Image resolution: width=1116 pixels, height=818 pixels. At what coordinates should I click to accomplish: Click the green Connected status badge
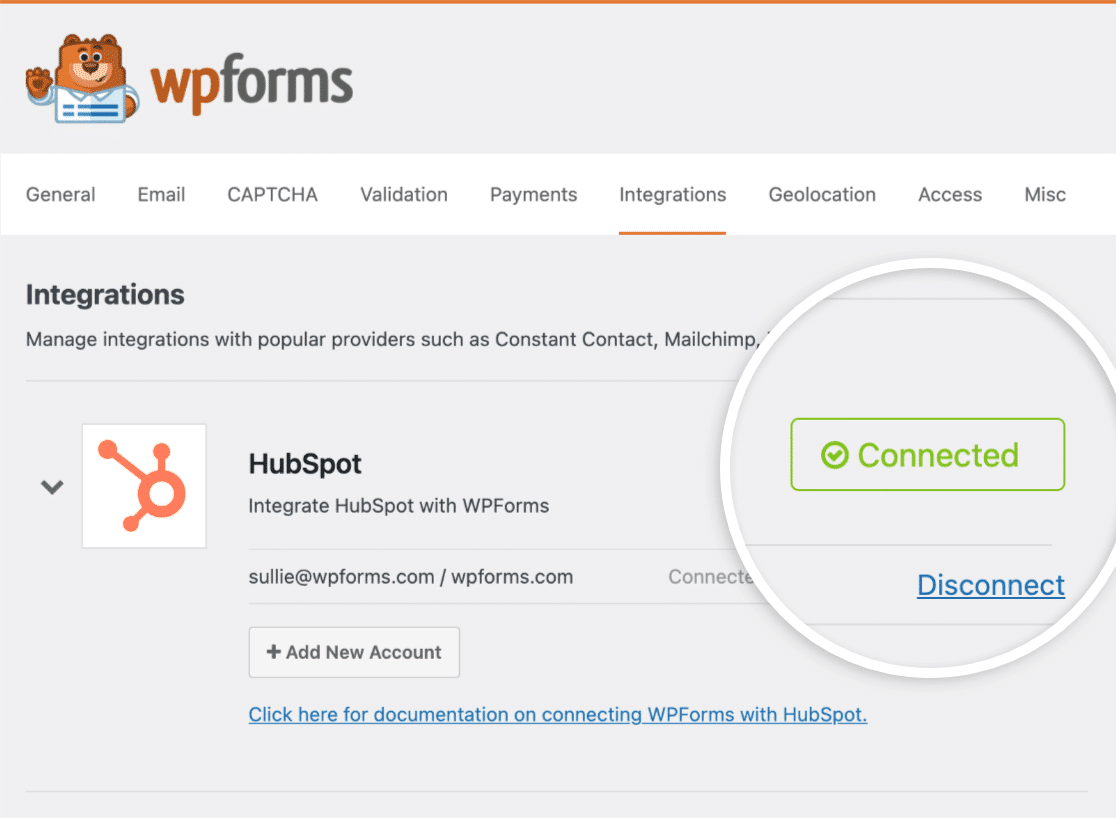(927, 455)
